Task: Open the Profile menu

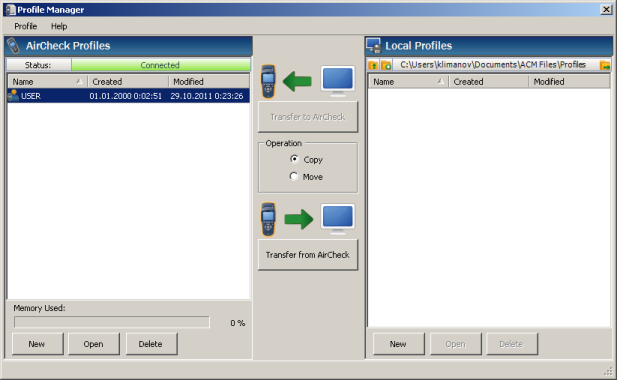Action: [x=26, y=26]
